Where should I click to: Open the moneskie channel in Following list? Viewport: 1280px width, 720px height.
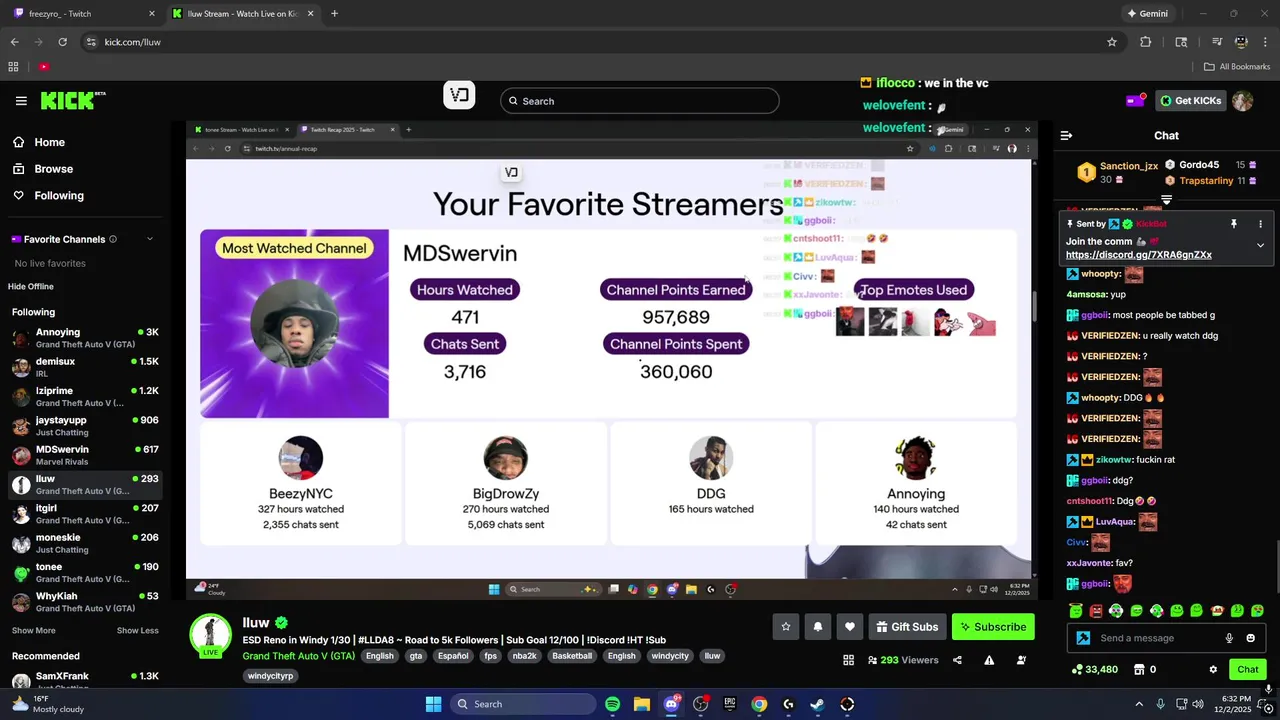tap(84, 543)
